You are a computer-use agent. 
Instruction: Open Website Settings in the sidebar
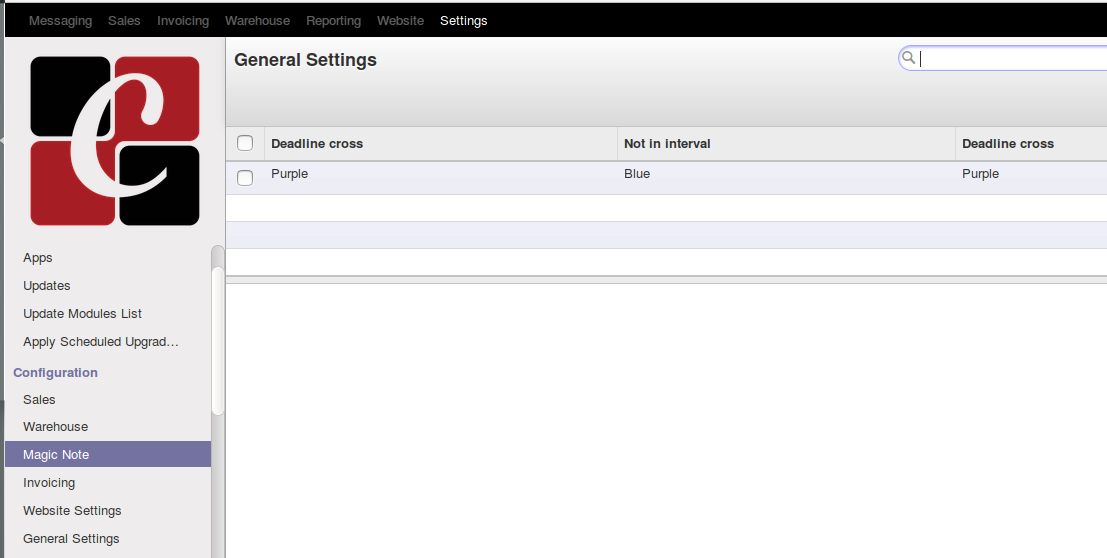(72, 510)
